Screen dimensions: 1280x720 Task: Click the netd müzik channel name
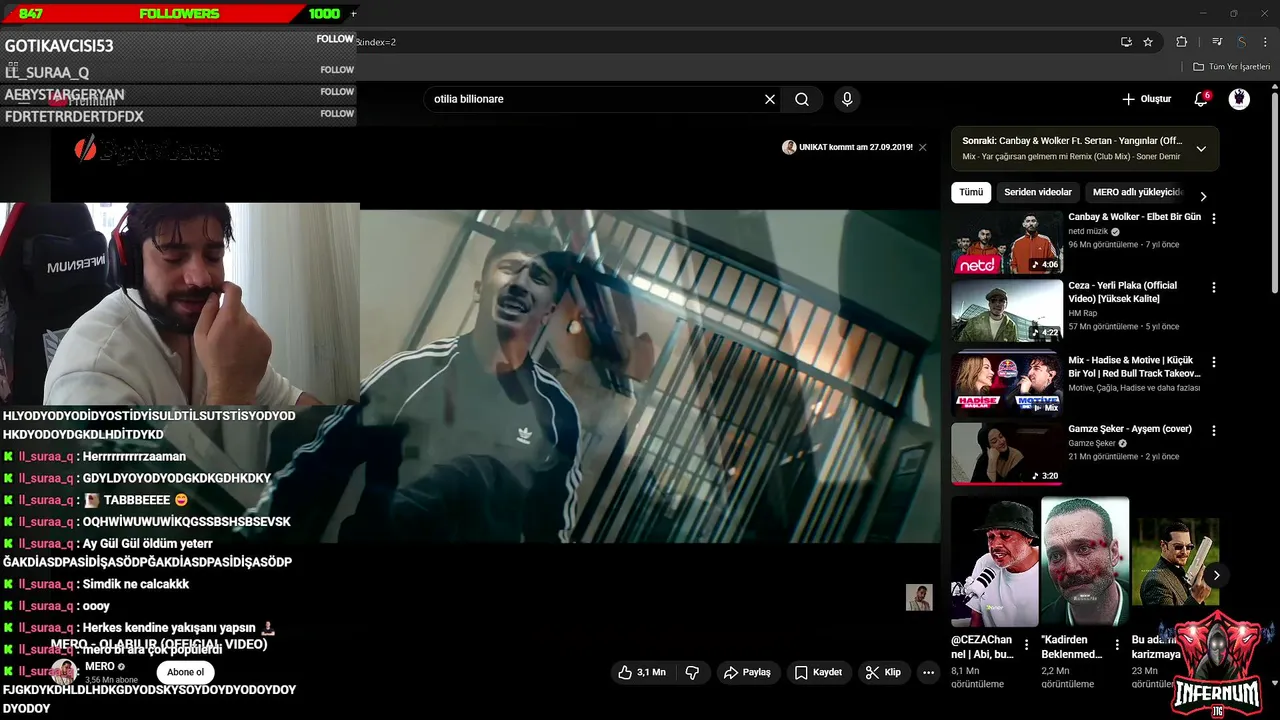click(1088, 231)
